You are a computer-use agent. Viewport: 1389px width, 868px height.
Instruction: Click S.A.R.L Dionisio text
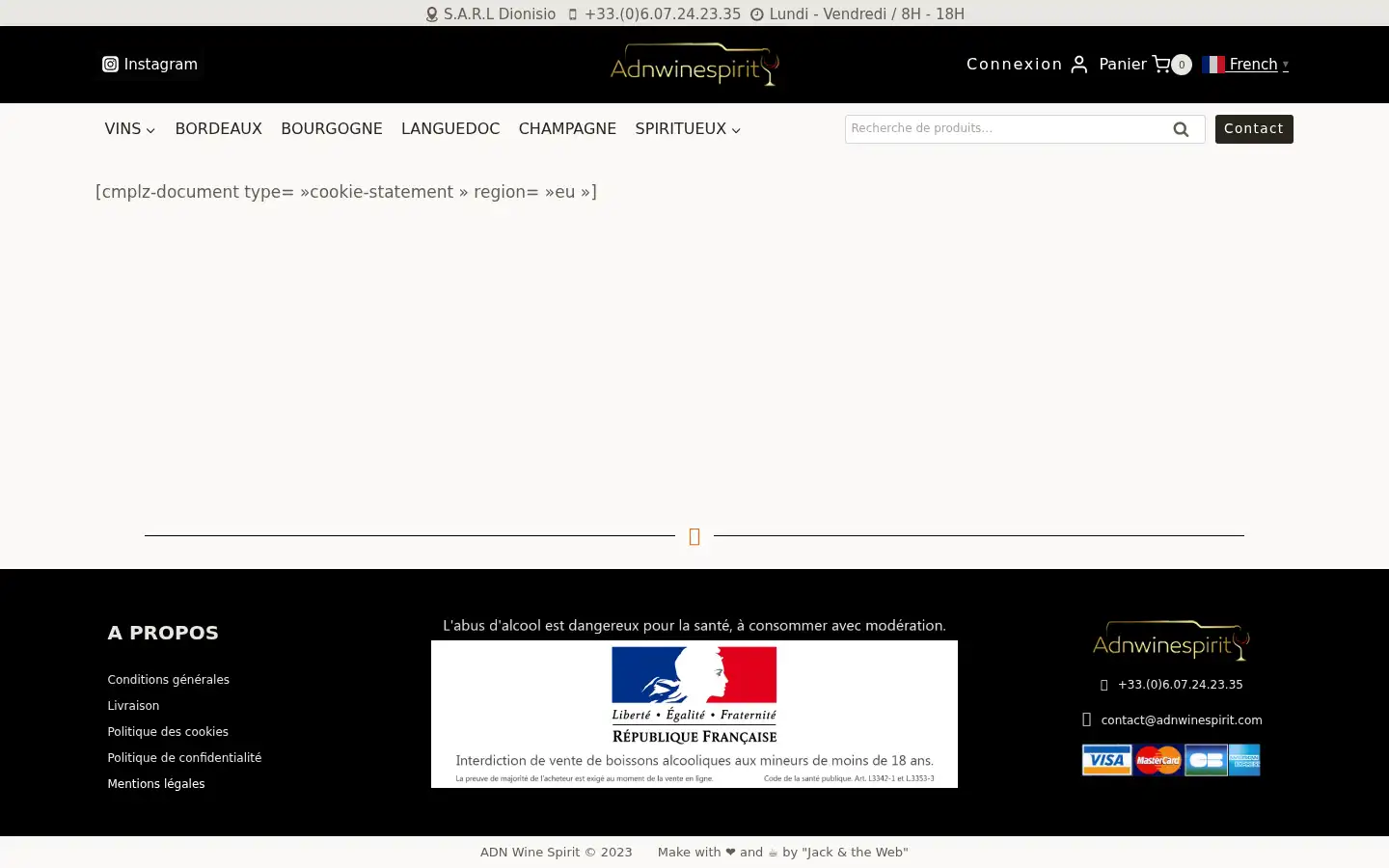pos(500,14)
